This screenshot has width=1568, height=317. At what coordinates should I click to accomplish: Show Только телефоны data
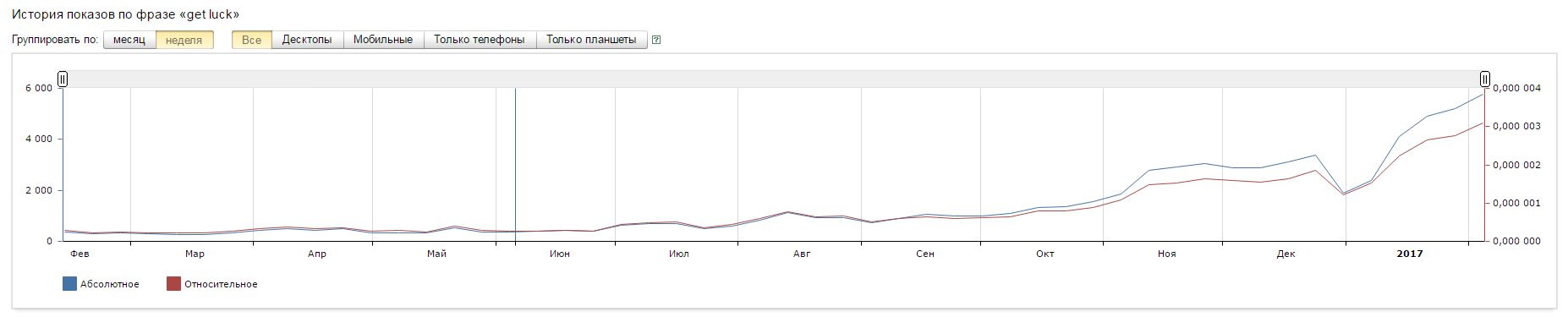[480, 40]
